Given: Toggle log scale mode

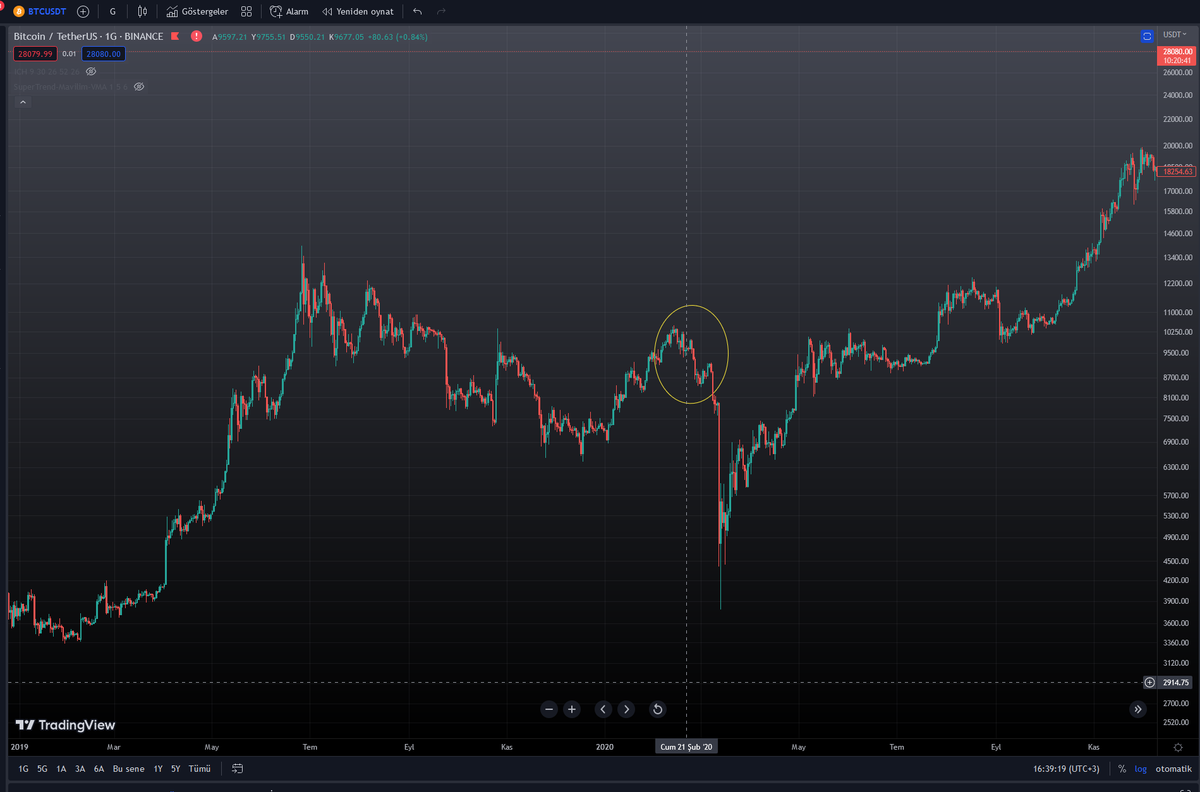Looking at the screenshot, I should [x=1139, y=769].
